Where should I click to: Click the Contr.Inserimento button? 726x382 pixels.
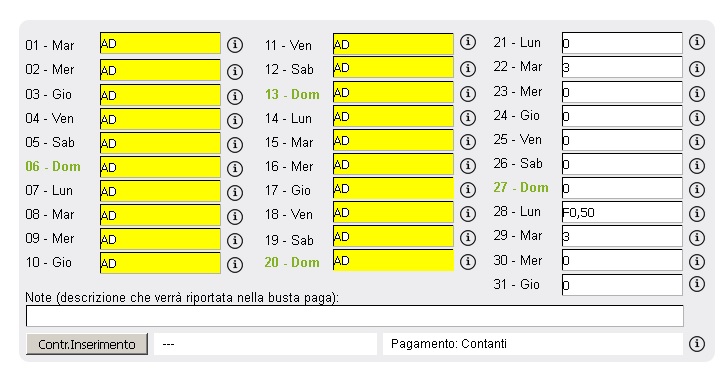(x=87, y=344)
